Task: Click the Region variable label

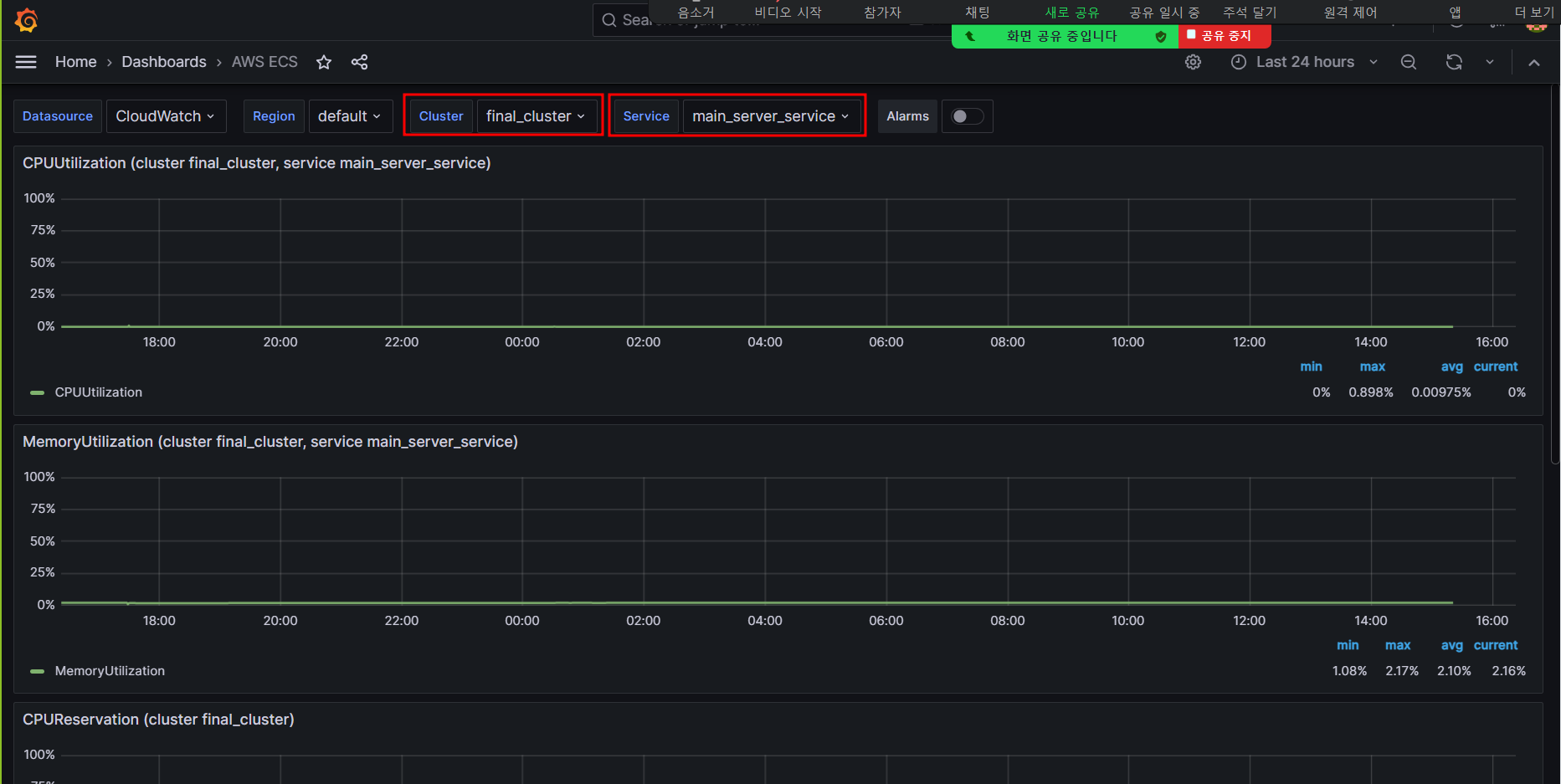Action: tap(274, 116)
